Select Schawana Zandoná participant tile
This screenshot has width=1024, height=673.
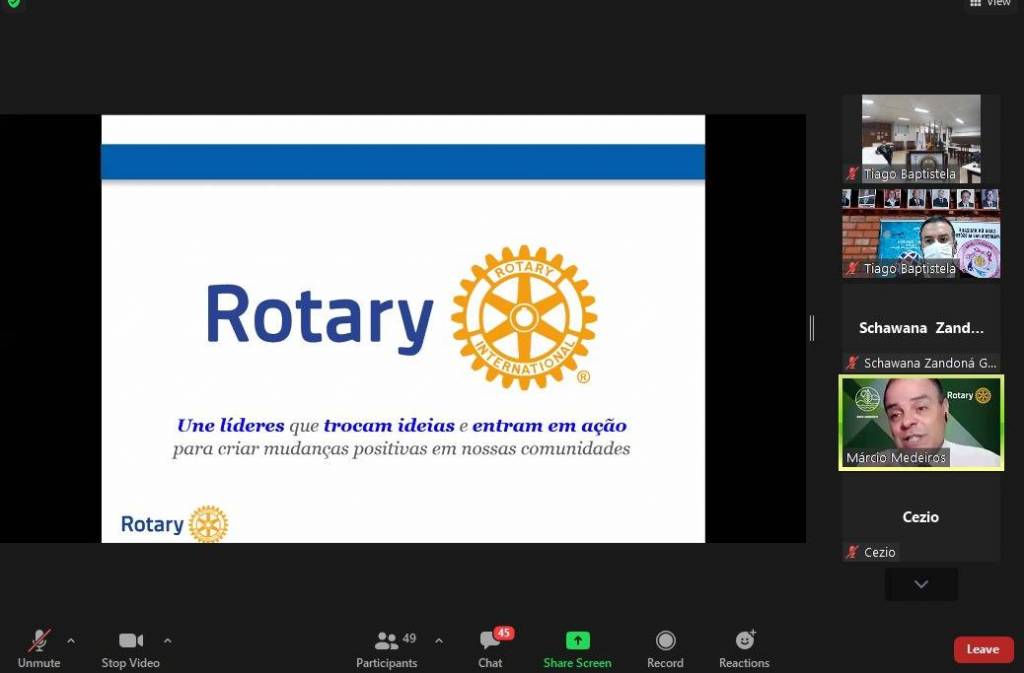(921, 328)
